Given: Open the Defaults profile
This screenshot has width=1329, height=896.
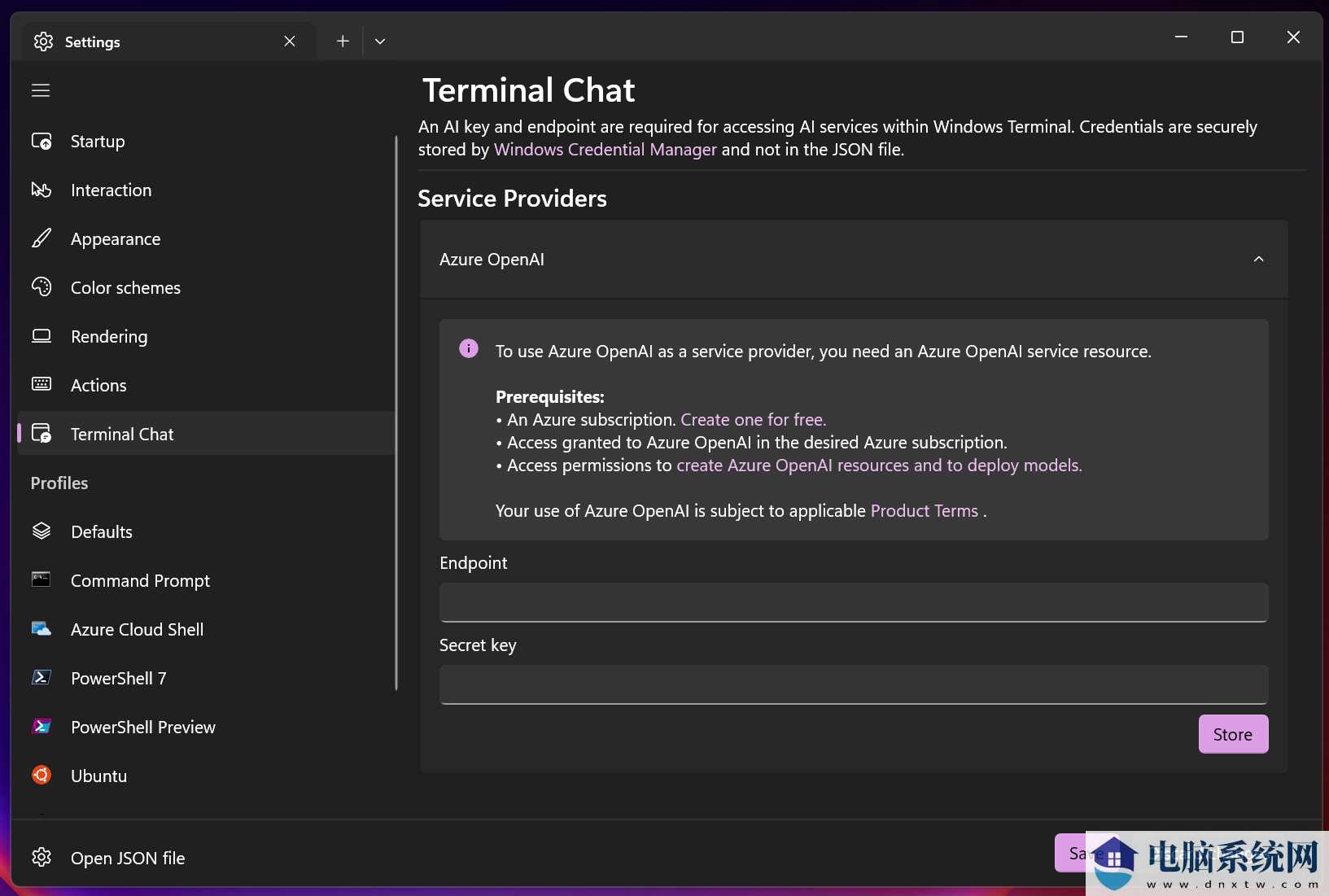Looking at the screenshot, I should [206, 532].
